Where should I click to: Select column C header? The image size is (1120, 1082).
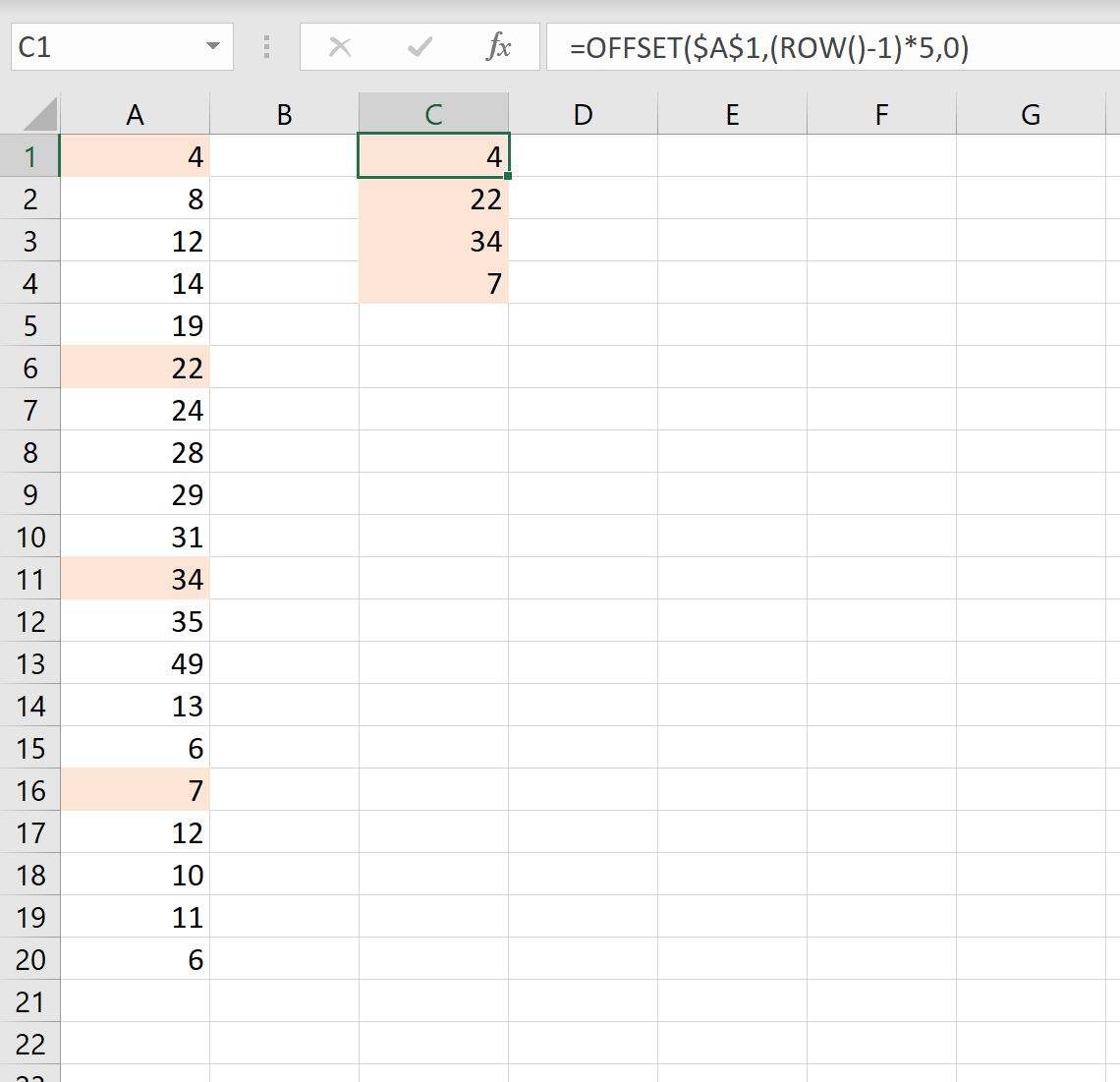(433, 114)
